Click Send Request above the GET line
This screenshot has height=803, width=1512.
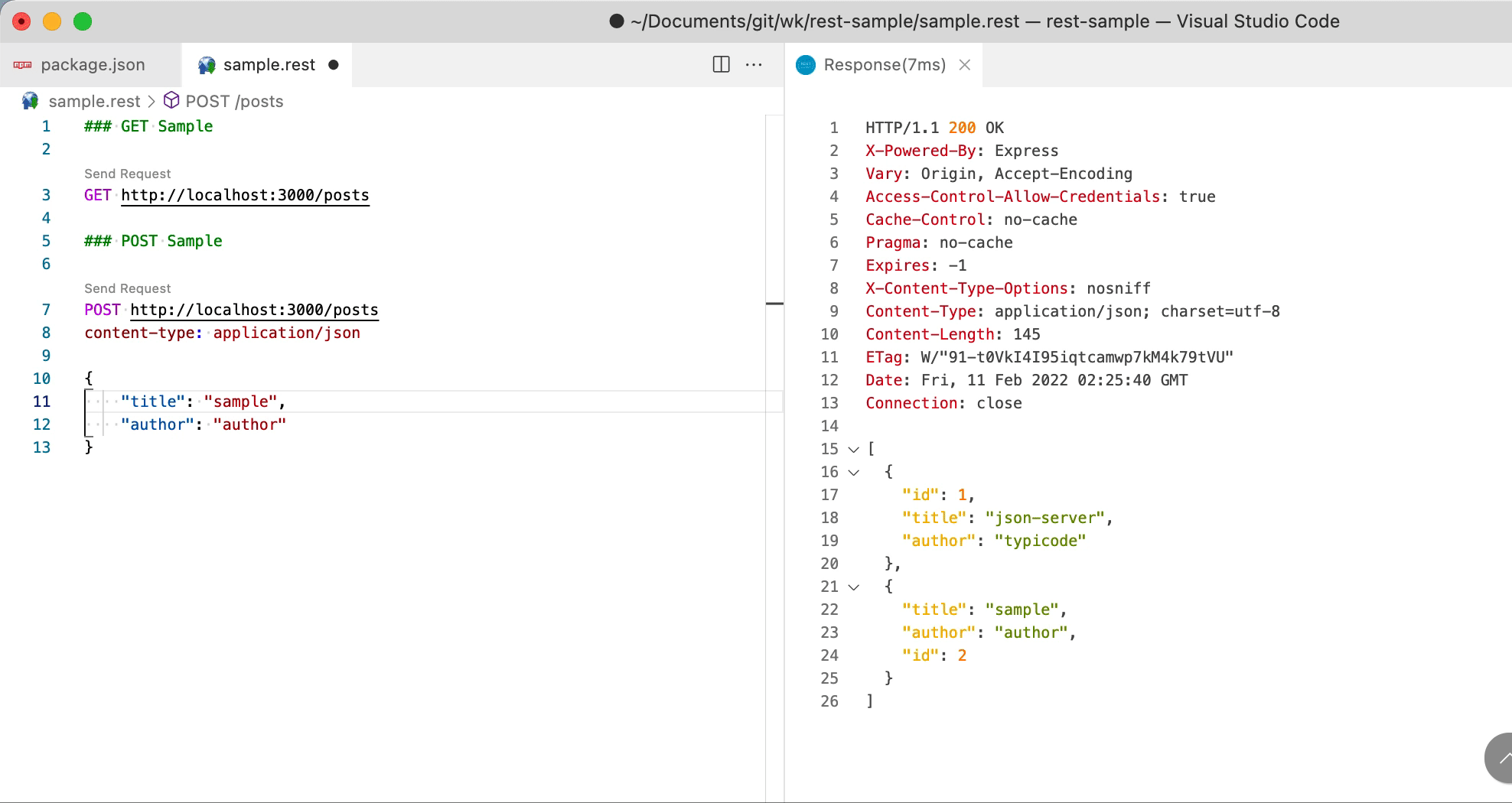128,174
